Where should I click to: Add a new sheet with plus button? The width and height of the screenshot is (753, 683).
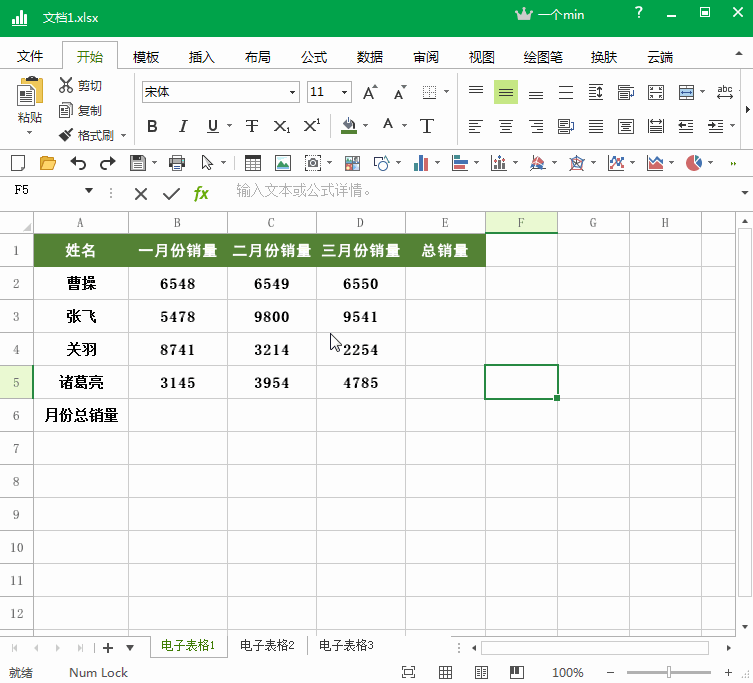pyautogui.click(x=108, y=648)
